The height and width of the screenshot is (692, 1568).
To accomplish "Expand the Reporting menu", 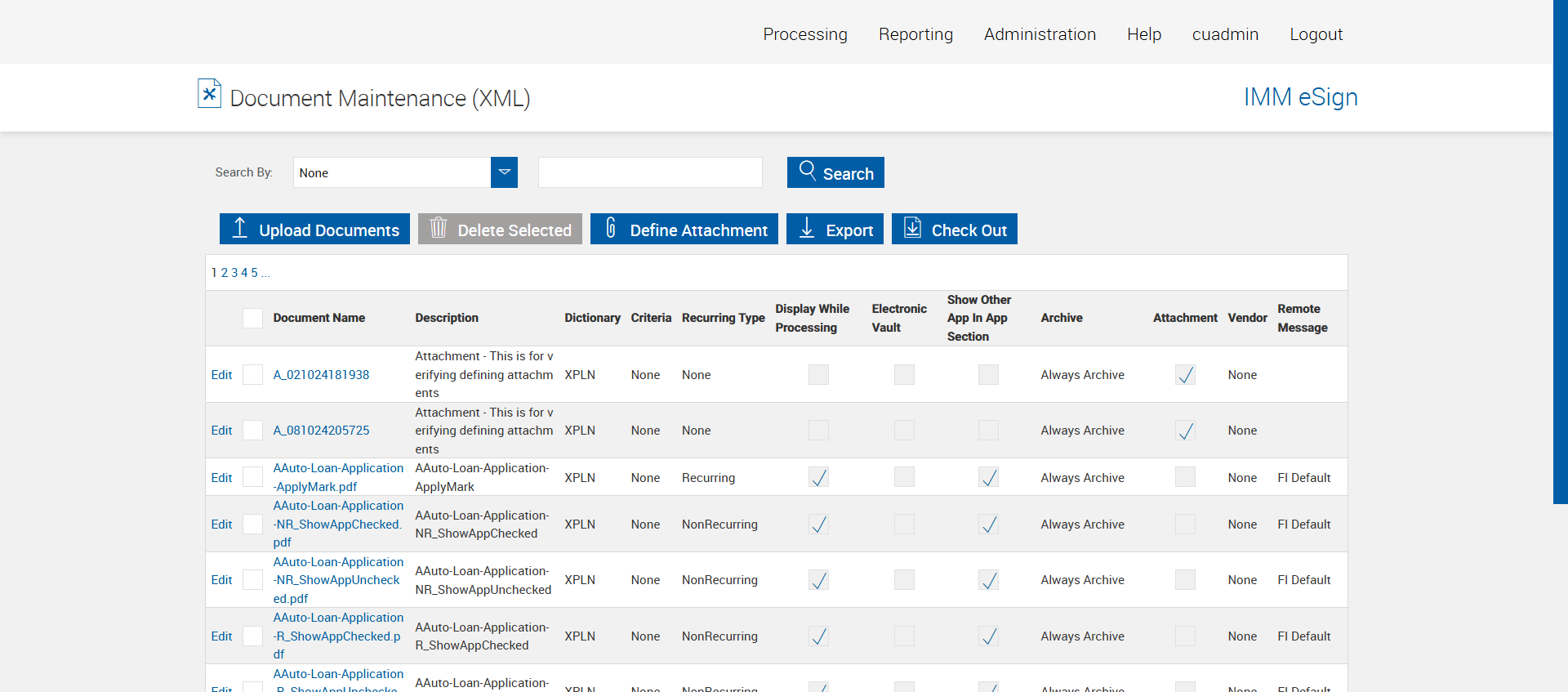I will 915,34.
